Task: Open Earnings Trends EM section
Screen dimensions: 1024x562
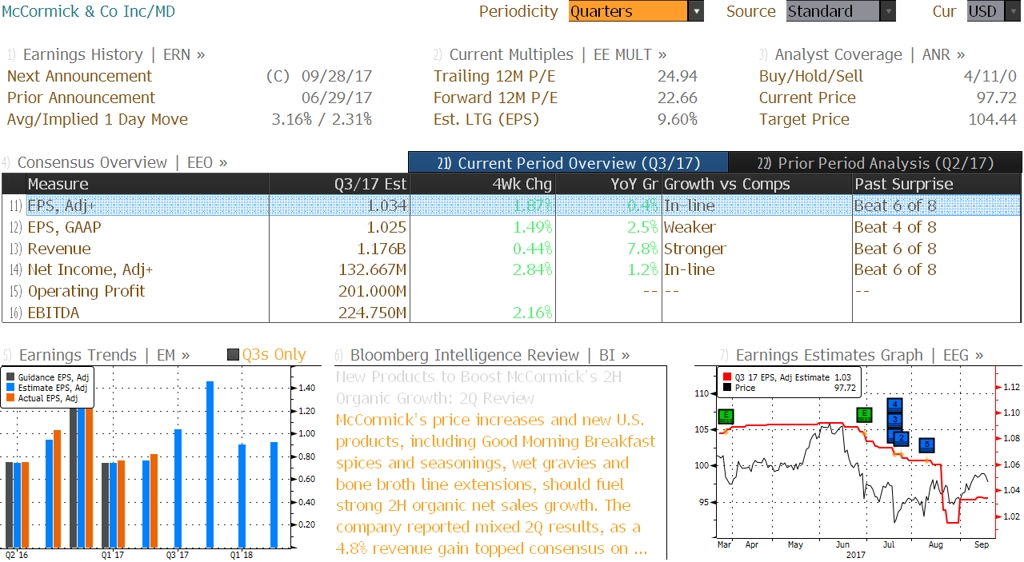Action: [x=97, y=354]
